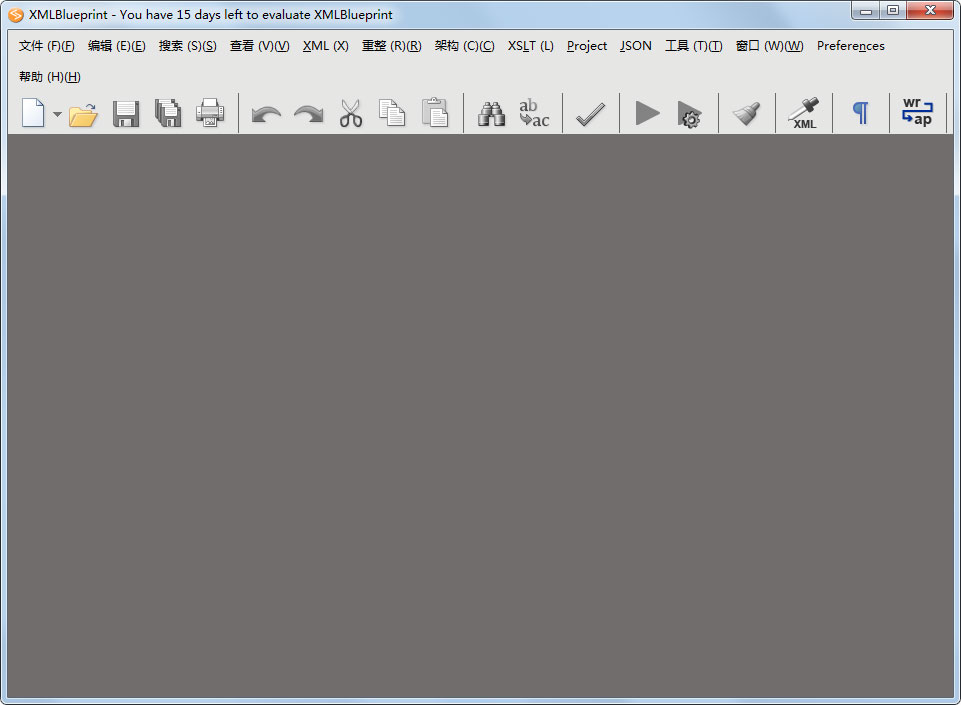961x705 pixels.
Task: Save all files with the stacked floppy icon
Action: coord(168,113)
